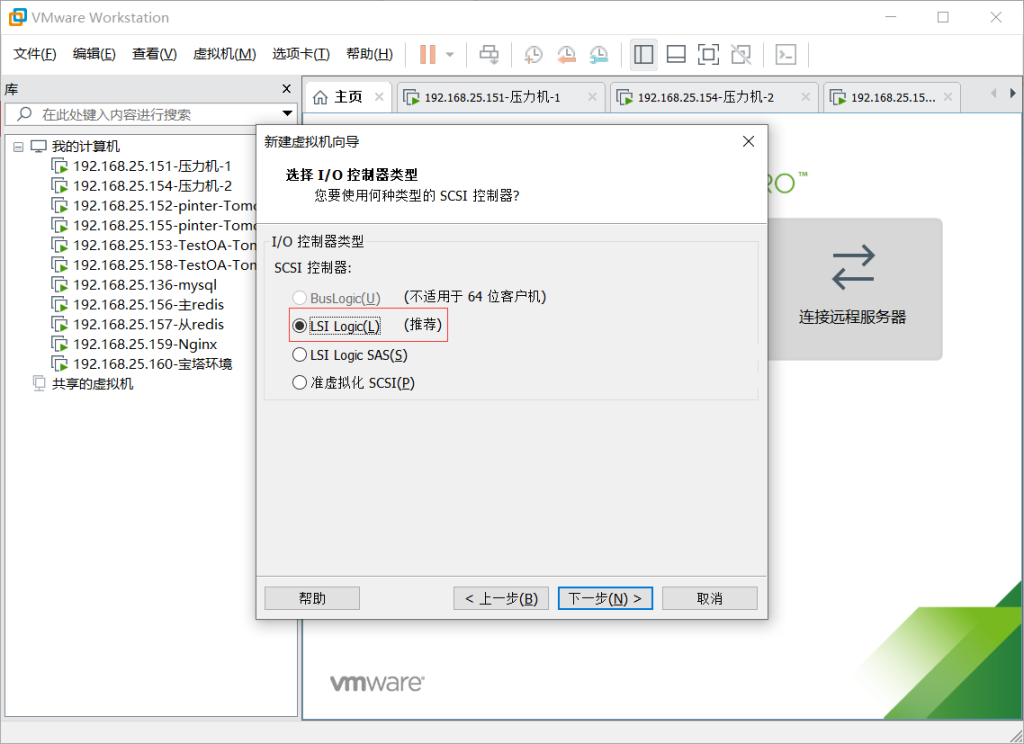
Task: Click the Unity mode toolbar icon
Action: (x=741, y=54)
